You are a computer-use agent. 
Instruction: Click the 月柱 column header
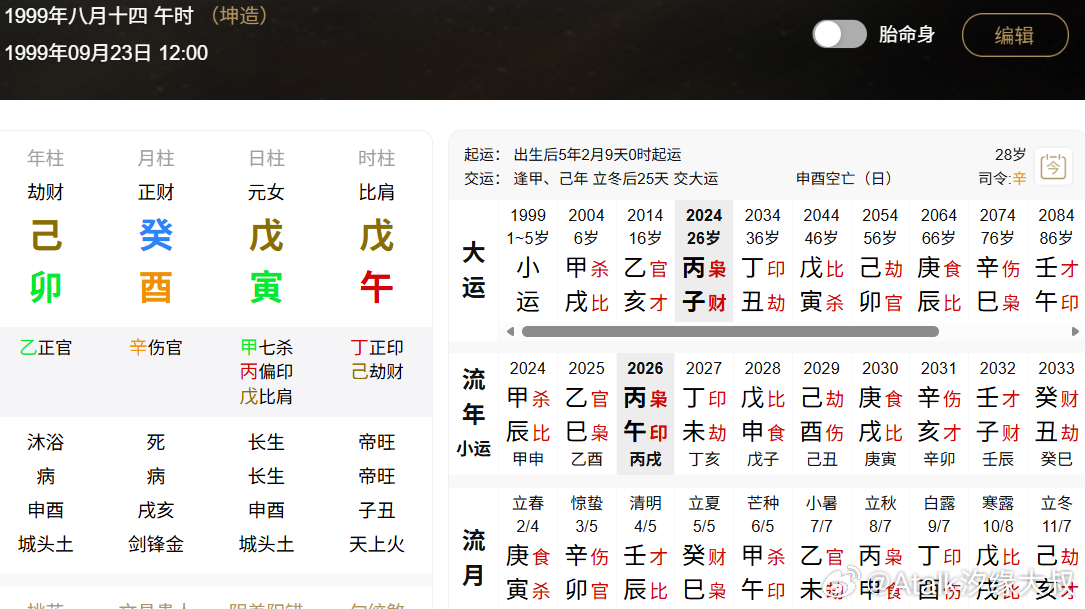click(x=156, y=158)
